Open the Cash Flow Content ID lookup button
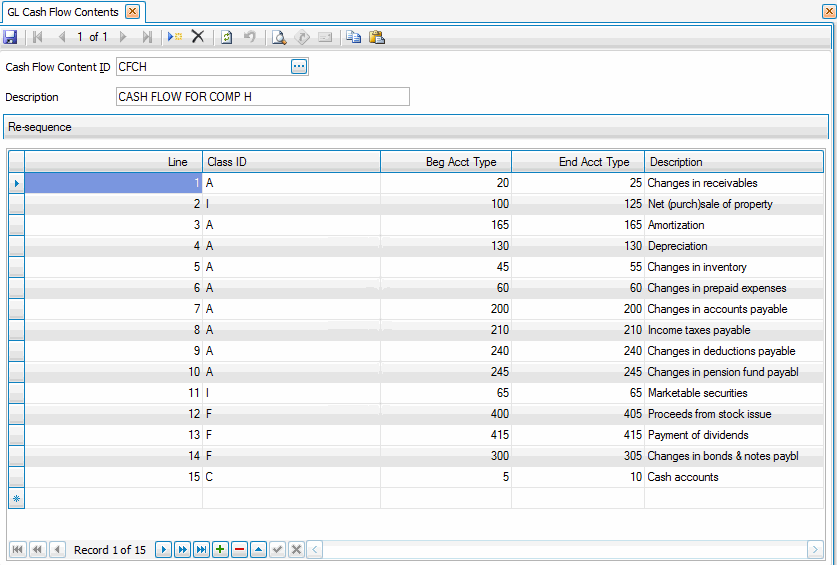The image size is (837, 565). tap(299, 67)
